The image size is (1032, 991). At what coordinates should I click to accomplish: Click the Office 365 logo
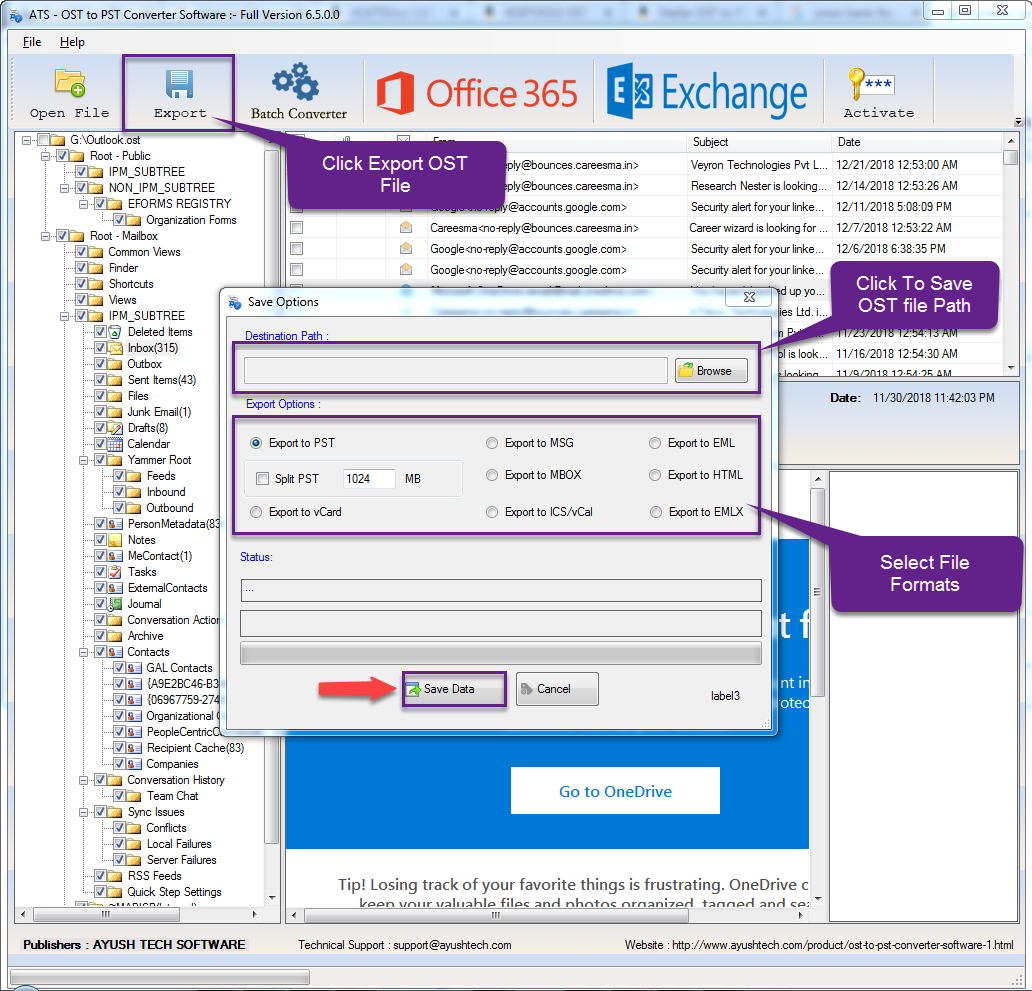pos(477,93)
